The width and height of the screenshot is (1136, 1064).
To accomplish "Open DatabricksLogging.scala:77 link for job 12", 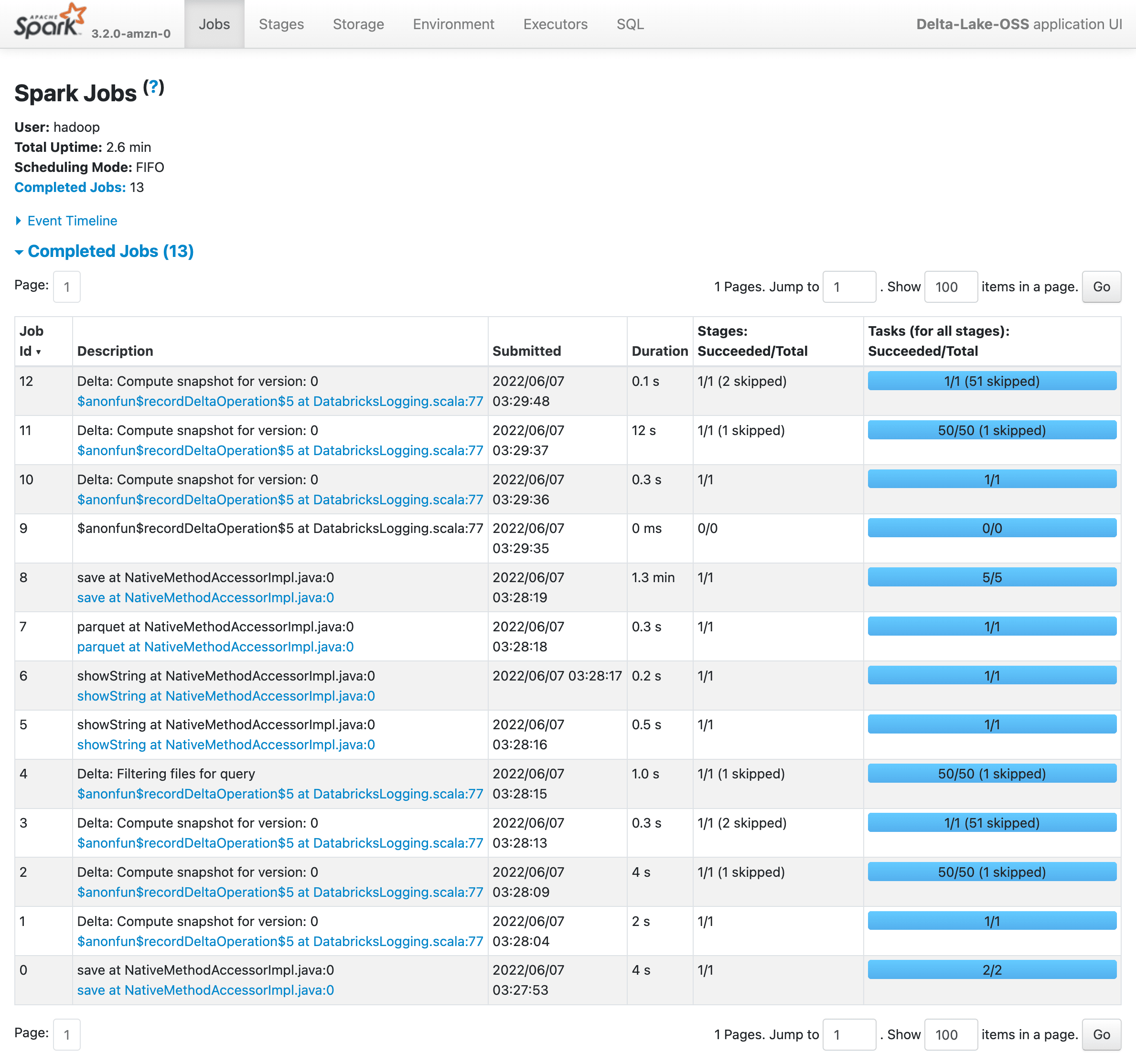I will pos(280,402).
